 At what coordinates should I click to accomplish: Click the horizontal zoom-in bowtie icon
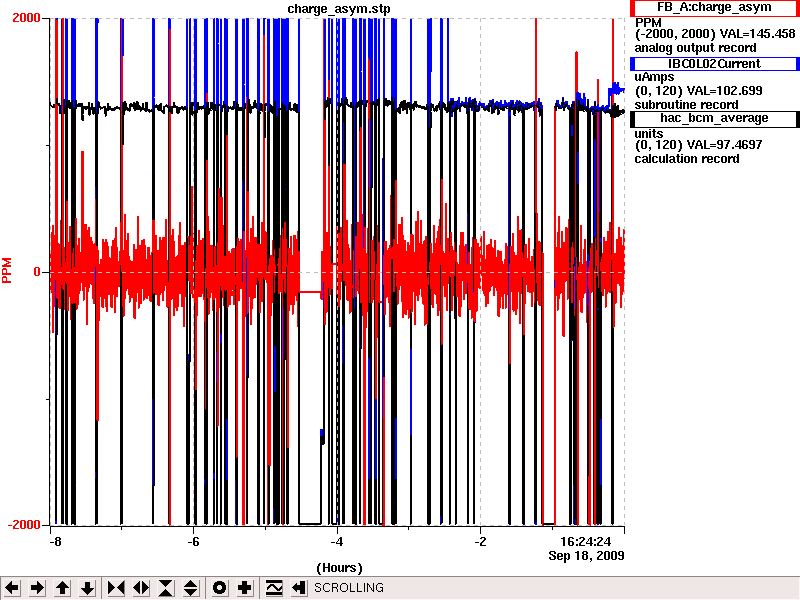[116, 588]
